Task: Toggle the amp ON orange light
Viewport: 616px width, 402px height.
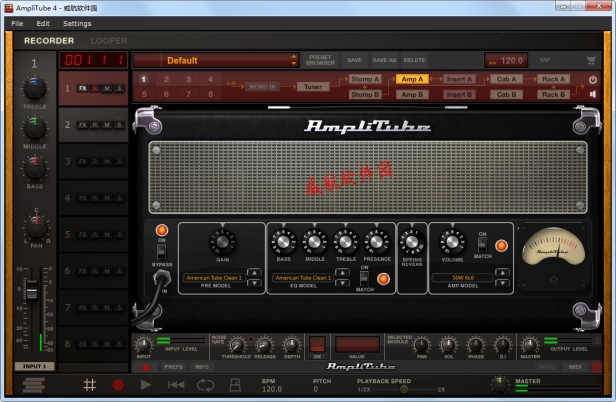Action: [161, 230]
